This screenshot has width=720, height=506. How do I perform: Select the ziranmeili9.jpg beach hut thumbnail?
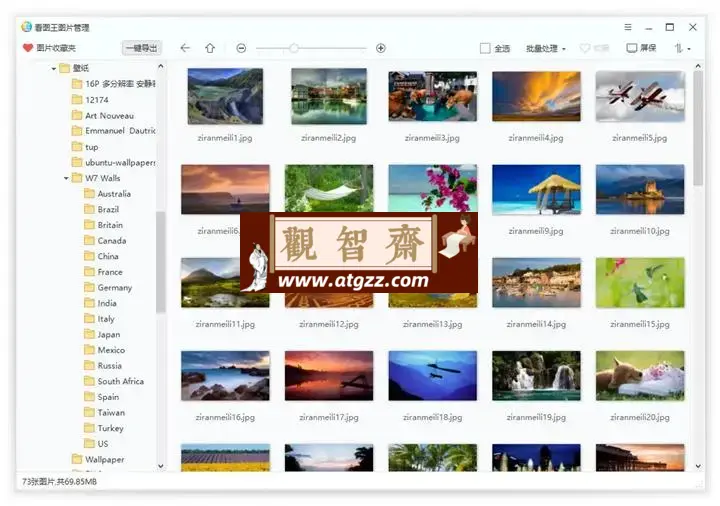click(536, 190)
